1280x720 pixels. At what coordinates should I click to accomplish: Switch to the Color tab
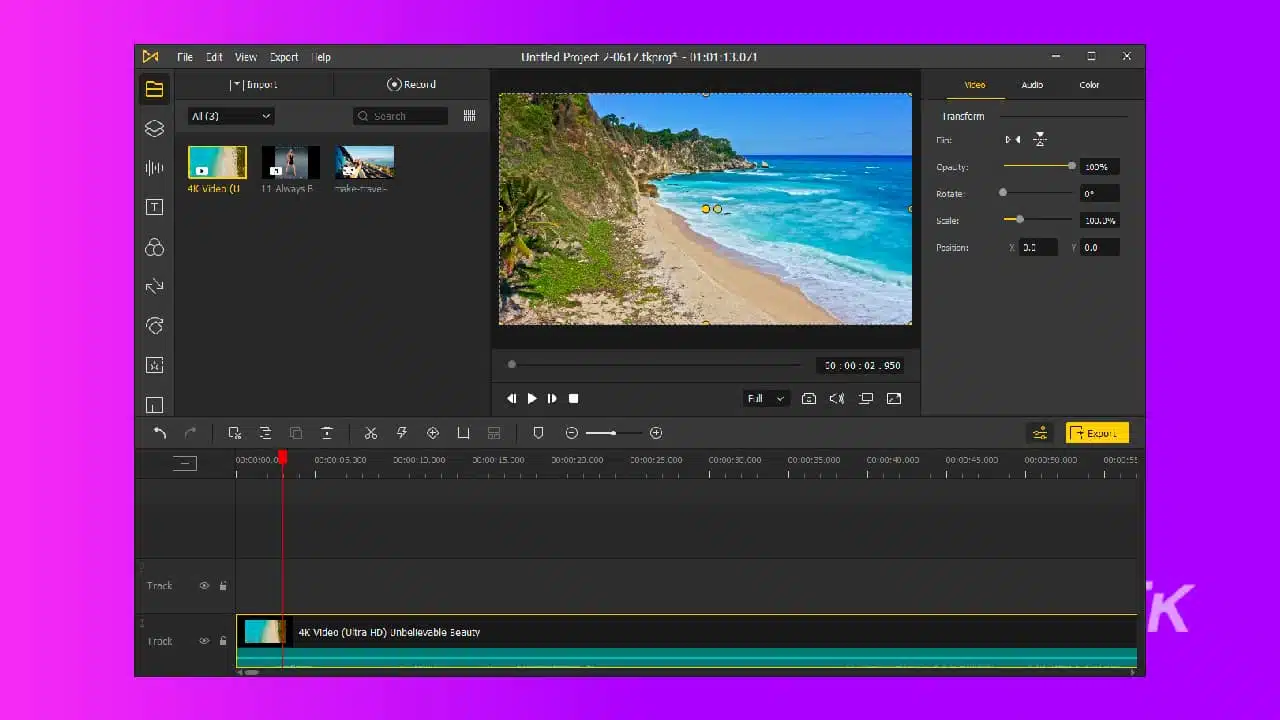tap(1089, 85)
